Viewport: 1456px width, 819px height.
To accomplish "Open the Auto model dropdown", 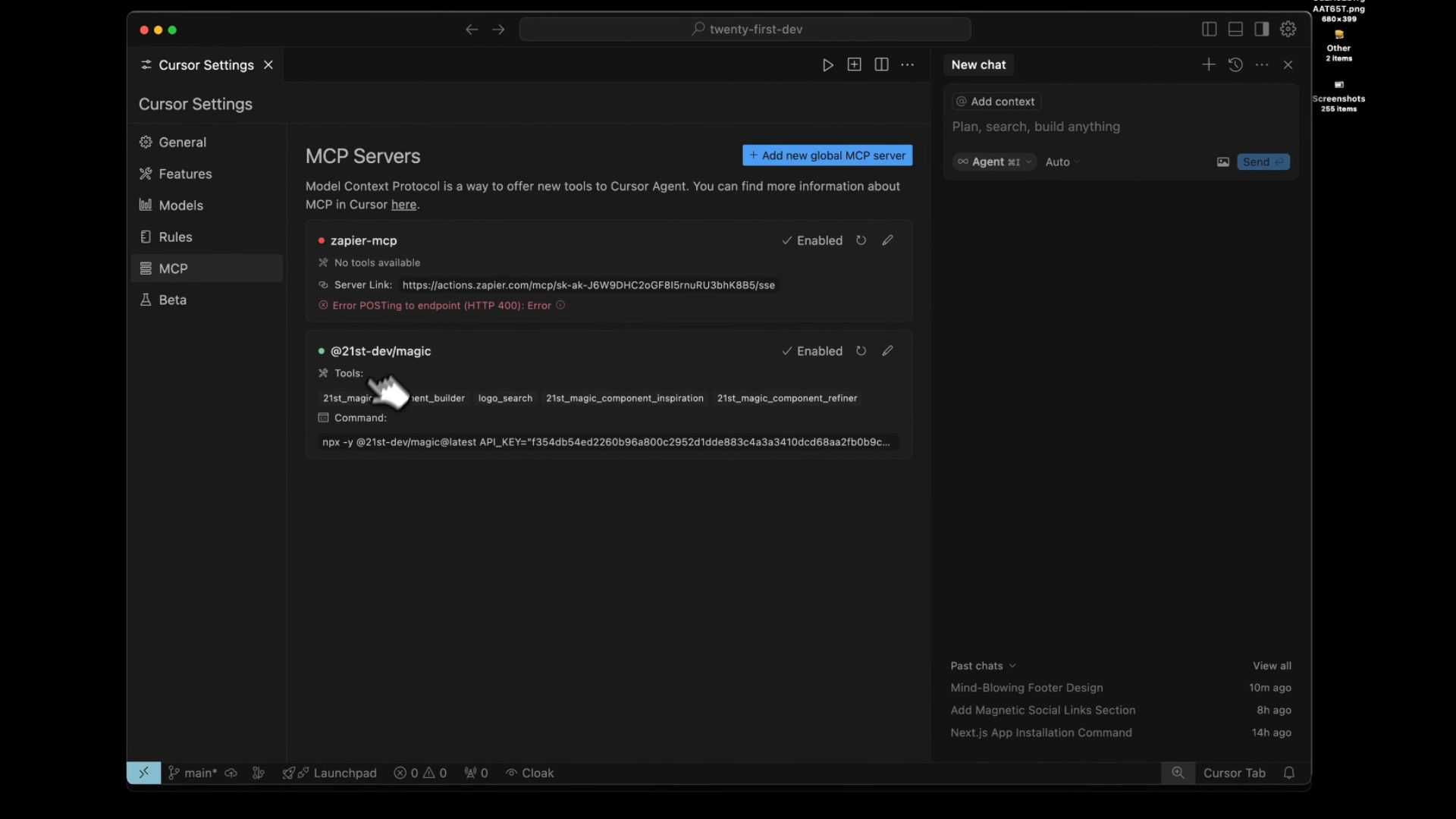I will (x=1062, y=162).
